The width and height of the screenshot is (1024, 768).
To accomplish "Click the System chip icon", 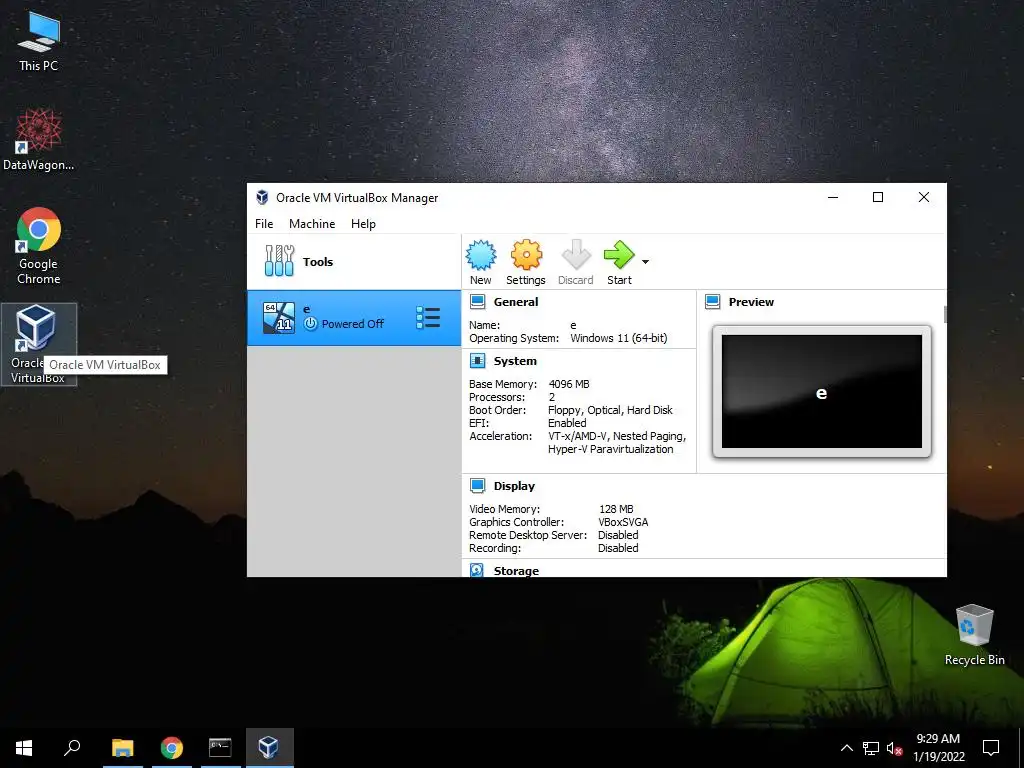I will click(477, 361).
